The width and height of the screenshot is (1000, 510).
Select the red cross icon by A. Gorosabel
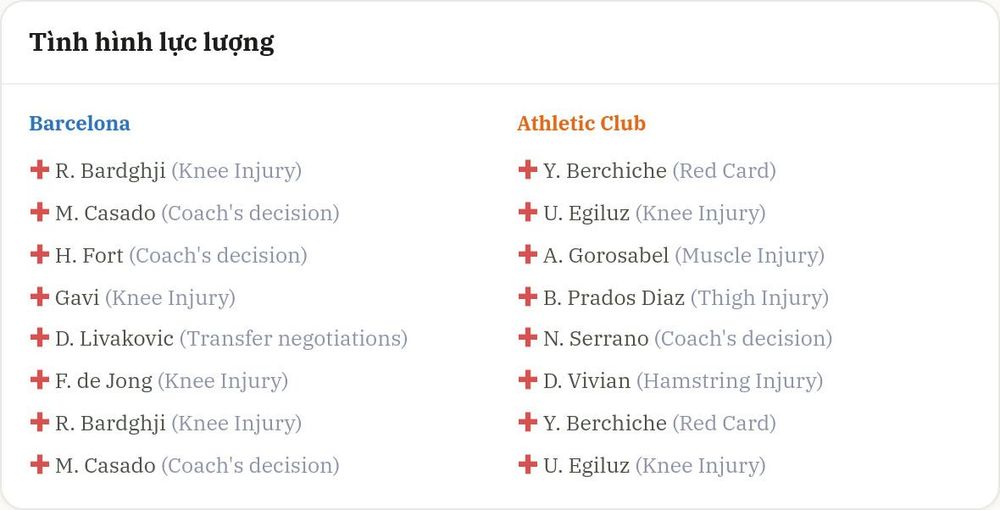click(527, 254)
